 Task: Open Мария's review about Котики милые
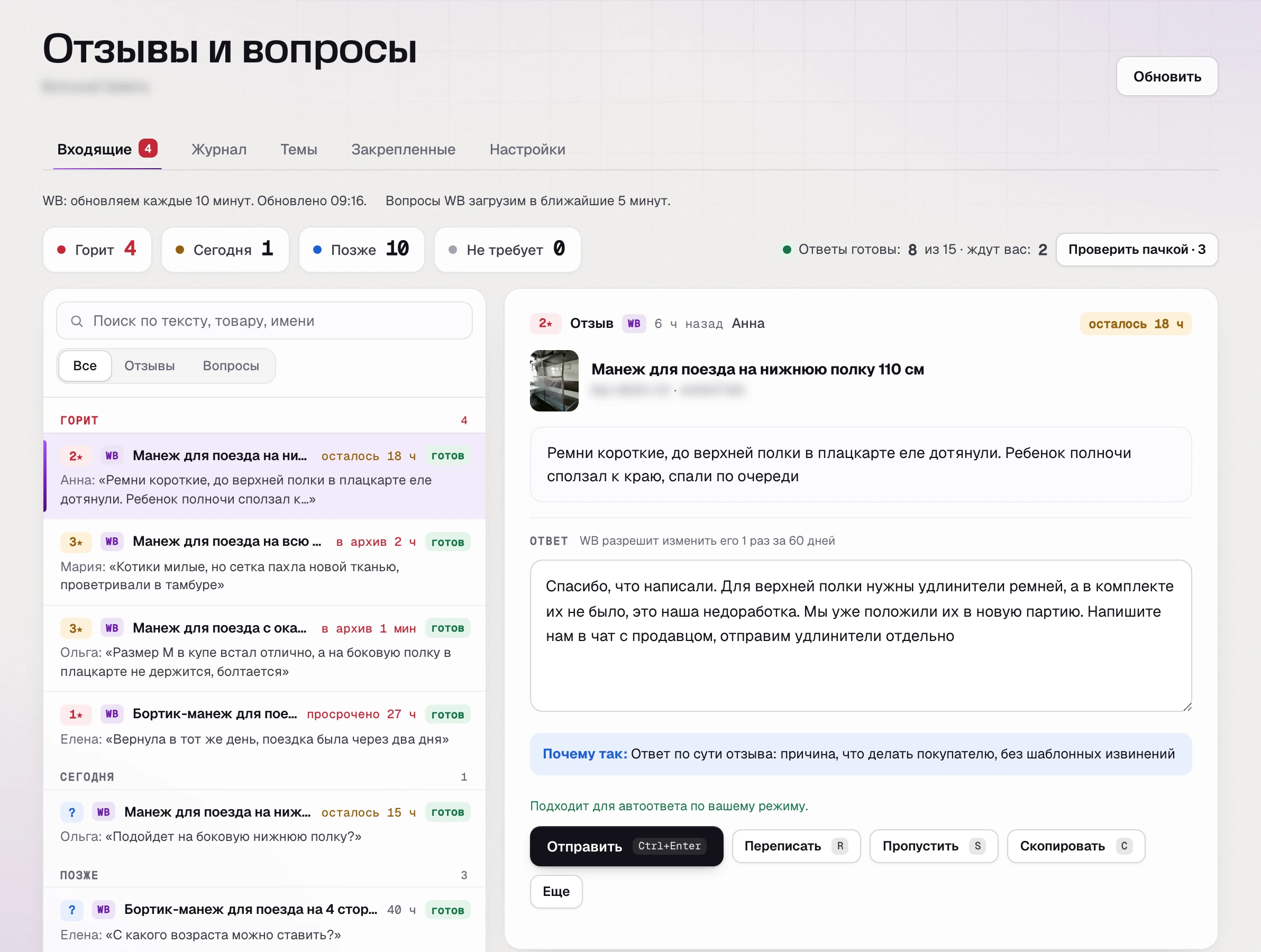coord(264,563)
